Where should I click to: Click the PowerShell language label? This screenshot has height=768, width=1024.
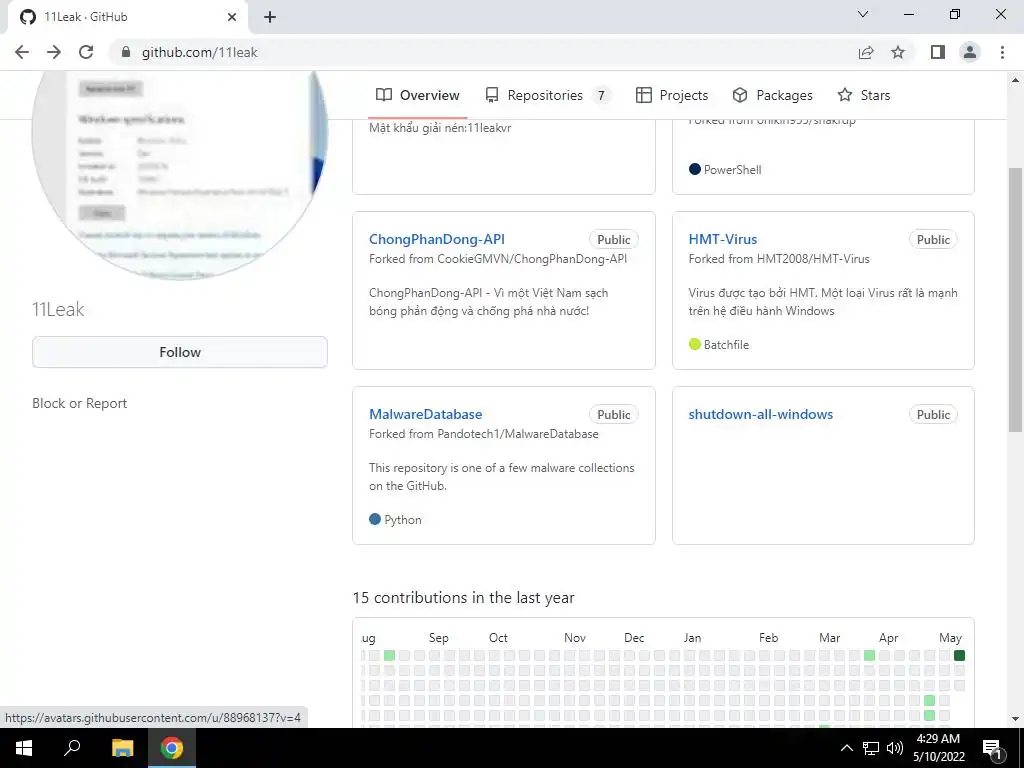coord(733,170)
